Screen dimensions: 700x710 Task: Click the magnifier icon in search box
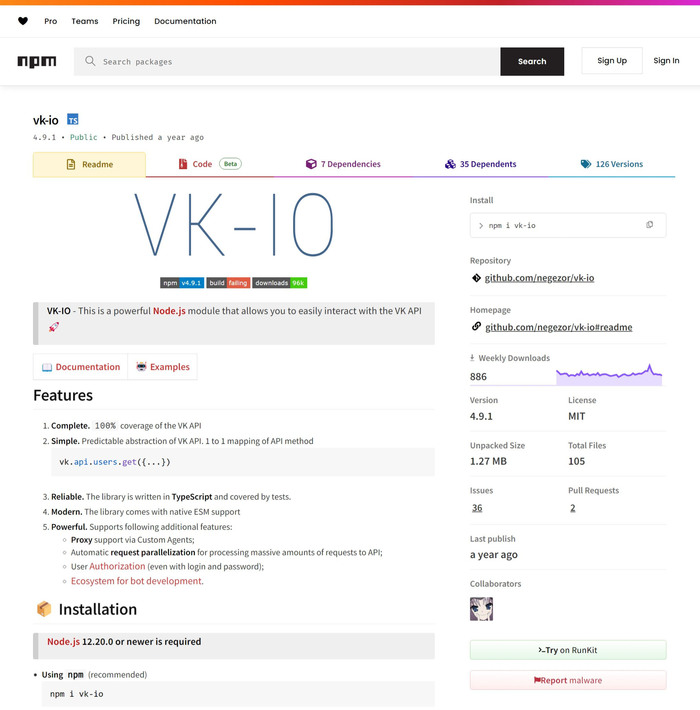pos(90,61)
